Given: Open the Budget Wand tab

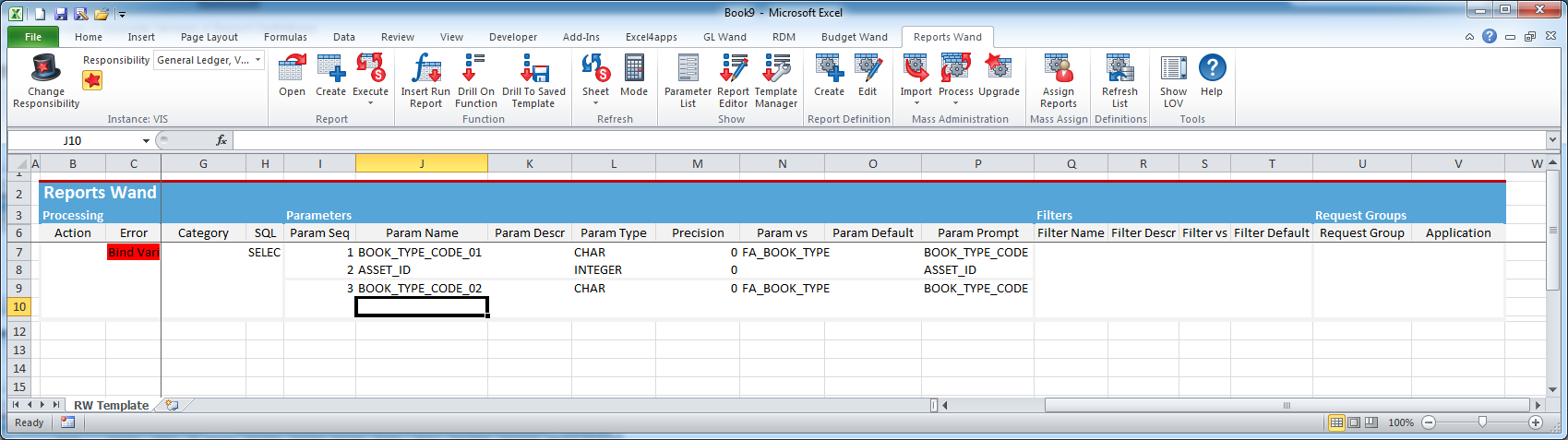Looking at the screenshot, I should tap(855, 37).
